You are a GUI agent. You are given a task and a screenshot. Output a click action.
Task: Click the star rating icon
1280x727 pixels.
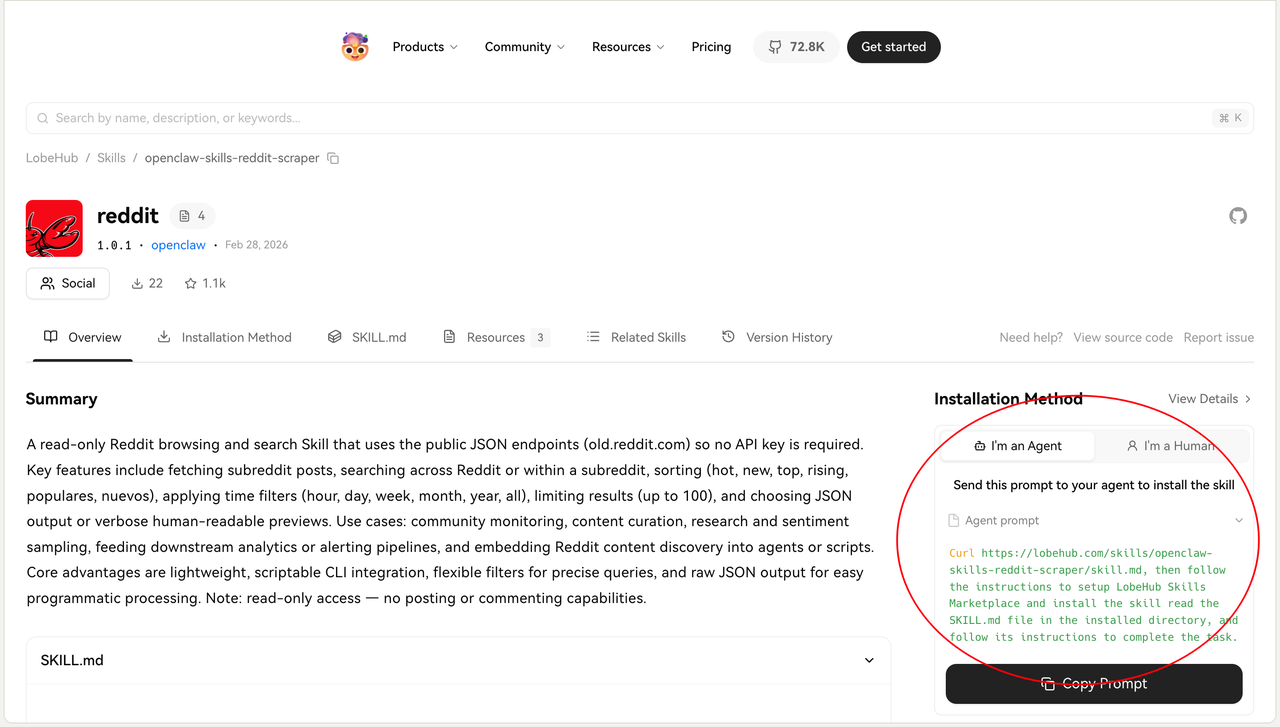pos(190,283)
